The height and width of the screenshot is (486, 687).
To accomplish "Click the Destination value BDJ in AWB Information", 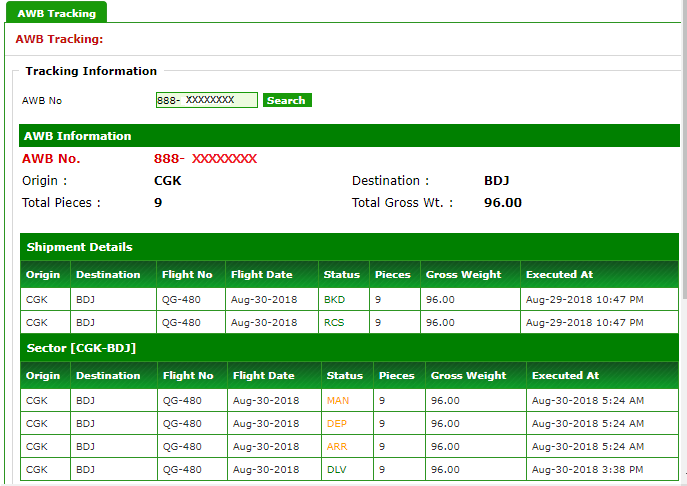I will [x=496, y=181].
